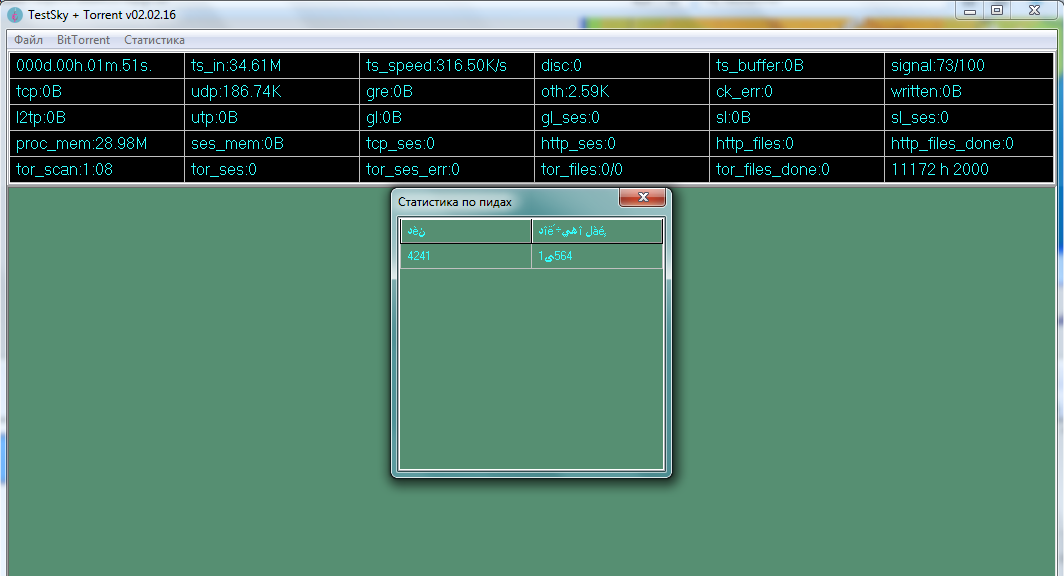
Task: Select the 4241 cell in the dialog
Action: (x=465, y=256)
